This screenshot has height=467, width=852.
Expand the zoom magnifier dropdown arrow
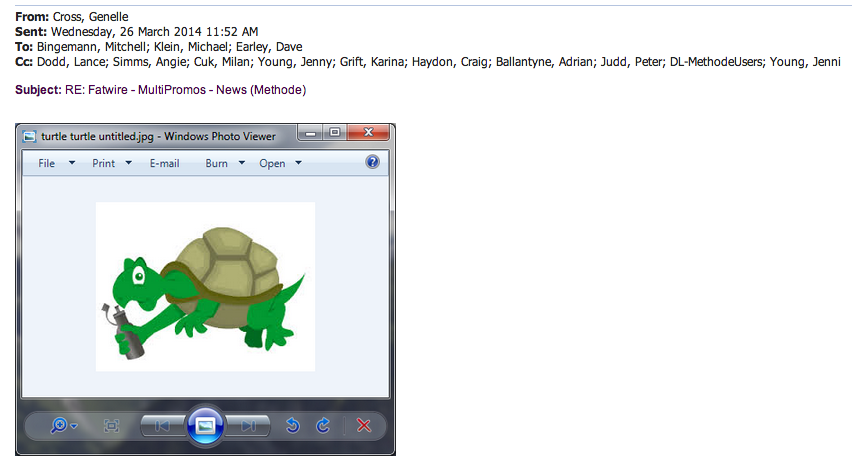pos(74,426)
